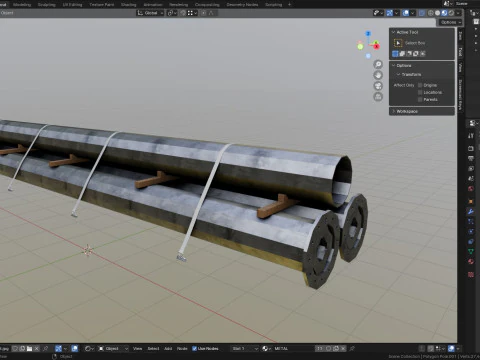
Task: Choose the Intersect selection mode icon
Action: [423, 54]
